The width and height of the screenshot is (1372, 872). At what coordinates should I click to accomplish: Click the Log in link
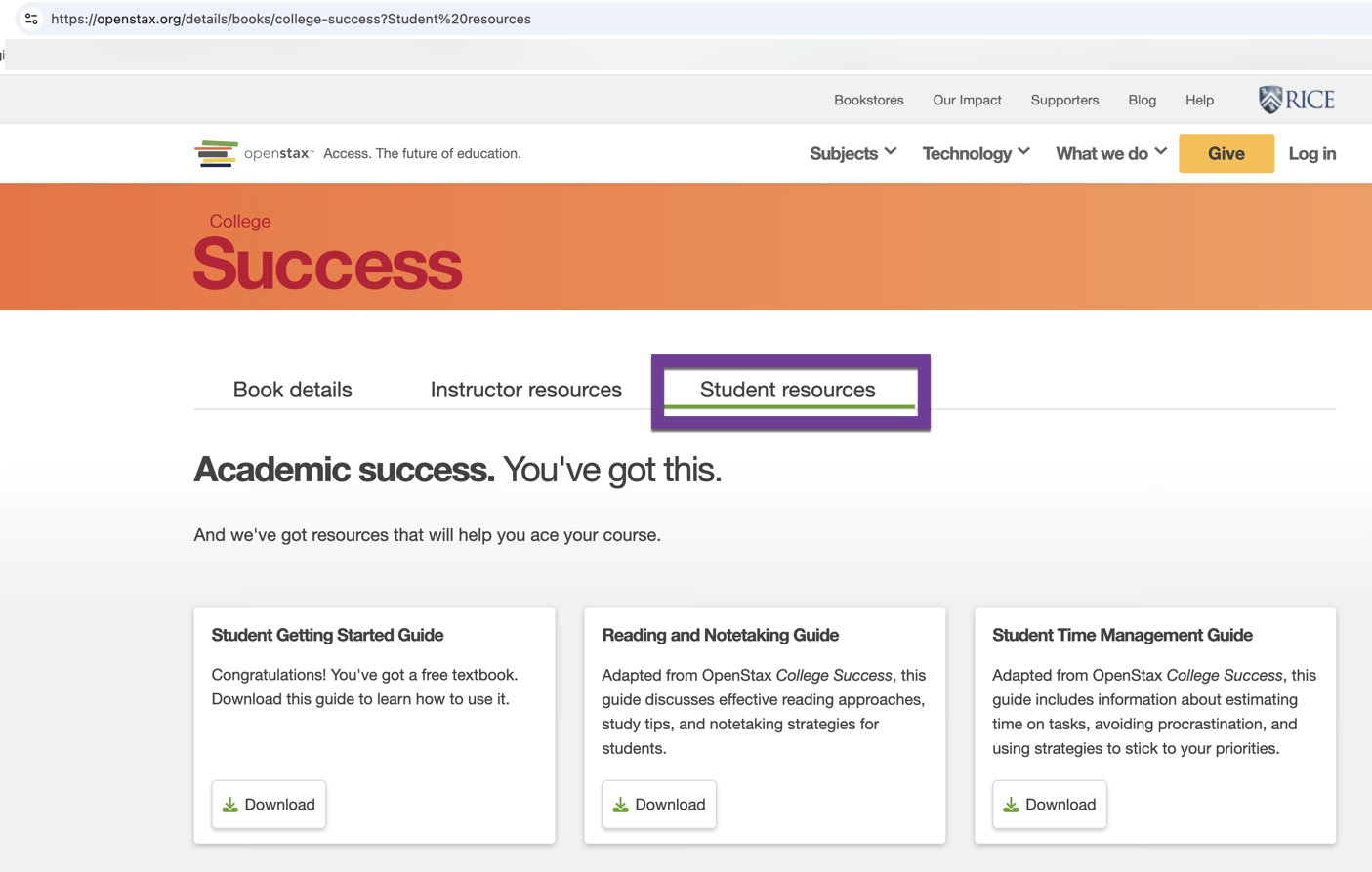(1311, 153)
